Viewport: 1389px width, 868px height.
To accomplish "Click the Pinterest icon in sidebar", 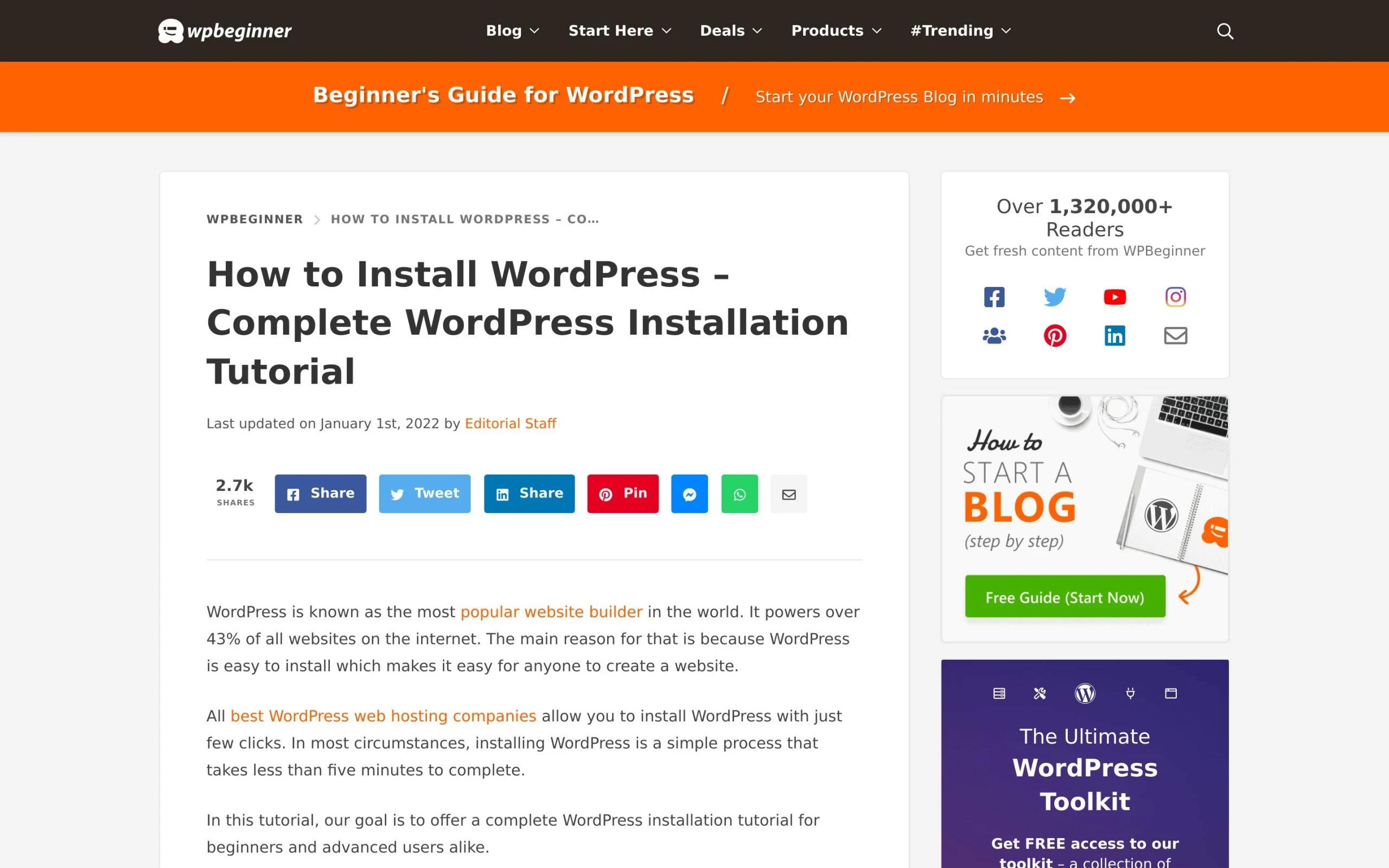I will [1054, 336].
